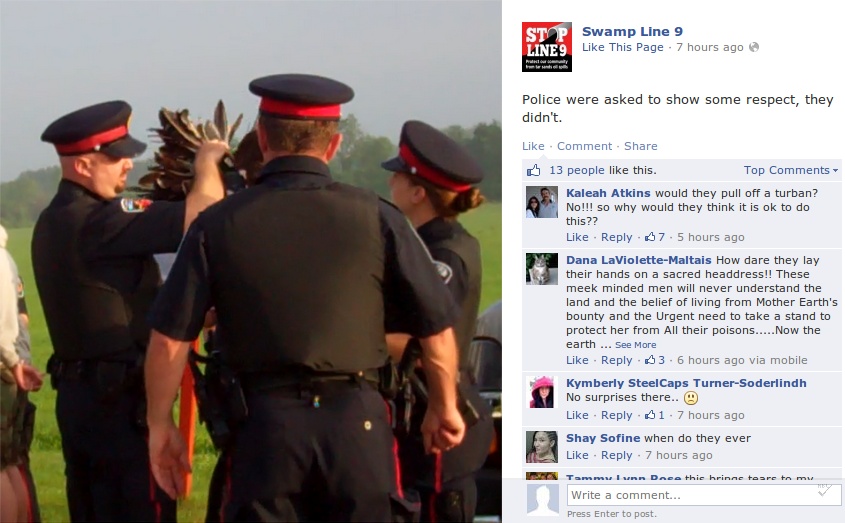Open the 13 people likes list

pos(577,170)
